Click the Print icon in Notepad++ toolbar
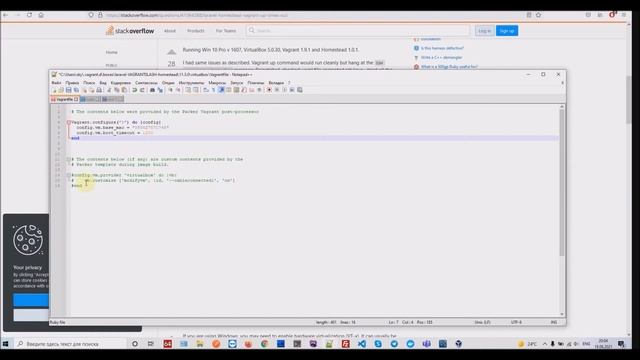The height and width of the screenshot is (360, 640). [x=99, y=90]
